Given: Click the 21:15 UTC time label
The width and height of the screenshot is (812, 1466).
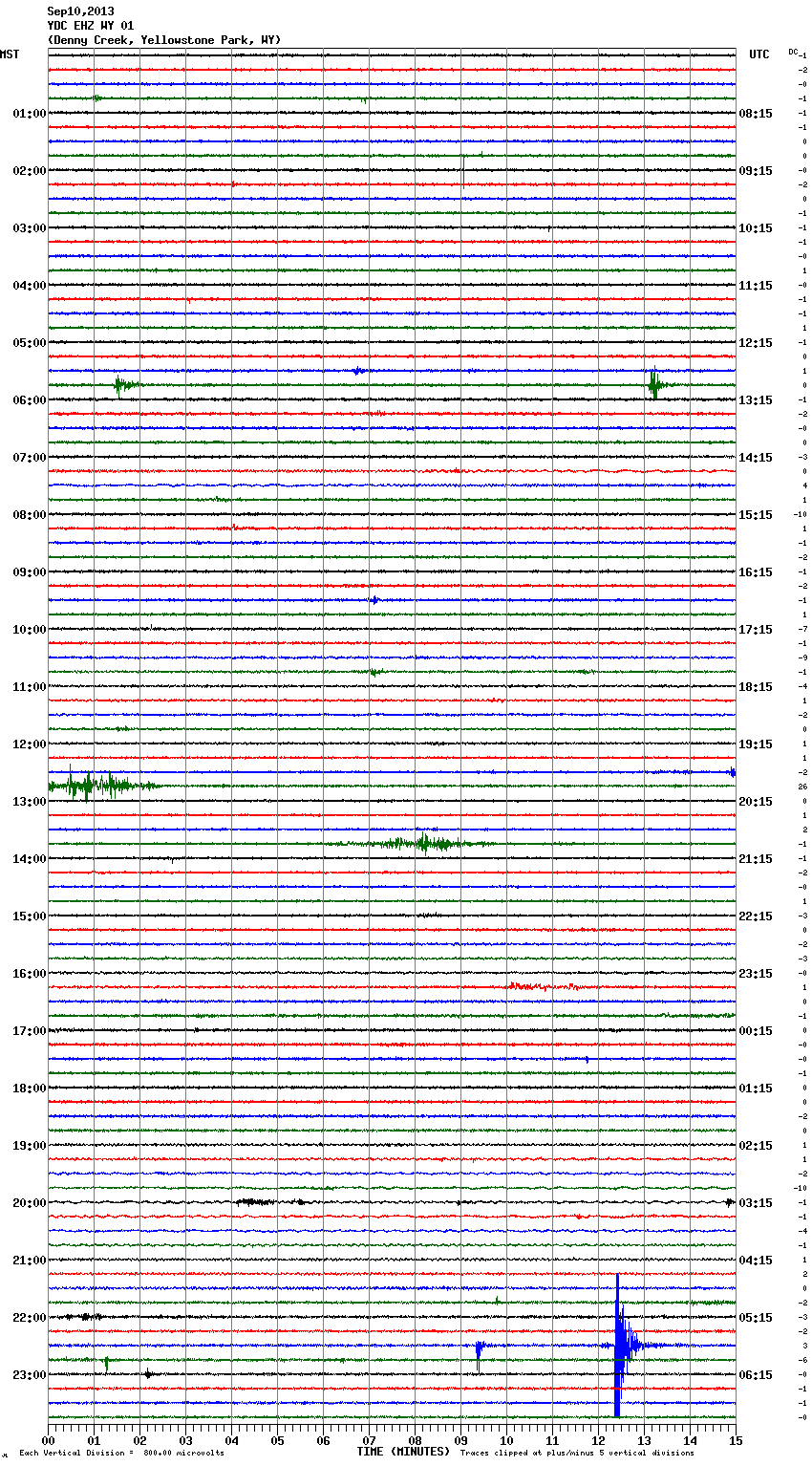Looking at the screenshot, I should coord(756,859).
